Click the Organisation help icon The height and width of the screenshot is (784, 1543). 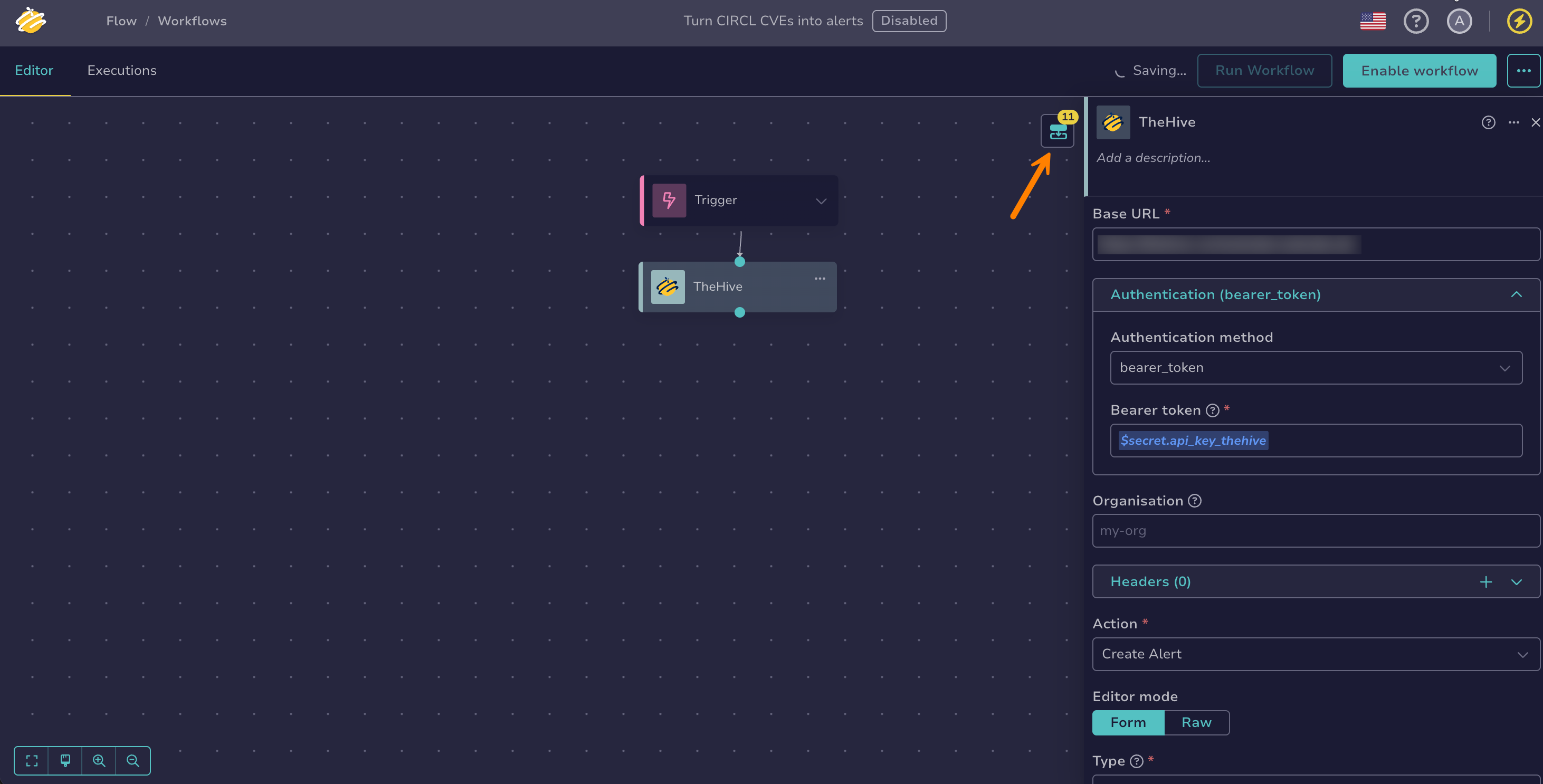coord(1194,501)
